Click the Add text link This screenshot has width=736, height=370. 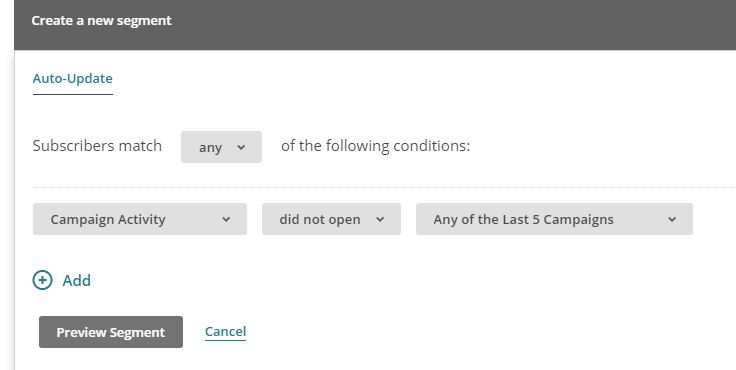click(x=77, y=280)
